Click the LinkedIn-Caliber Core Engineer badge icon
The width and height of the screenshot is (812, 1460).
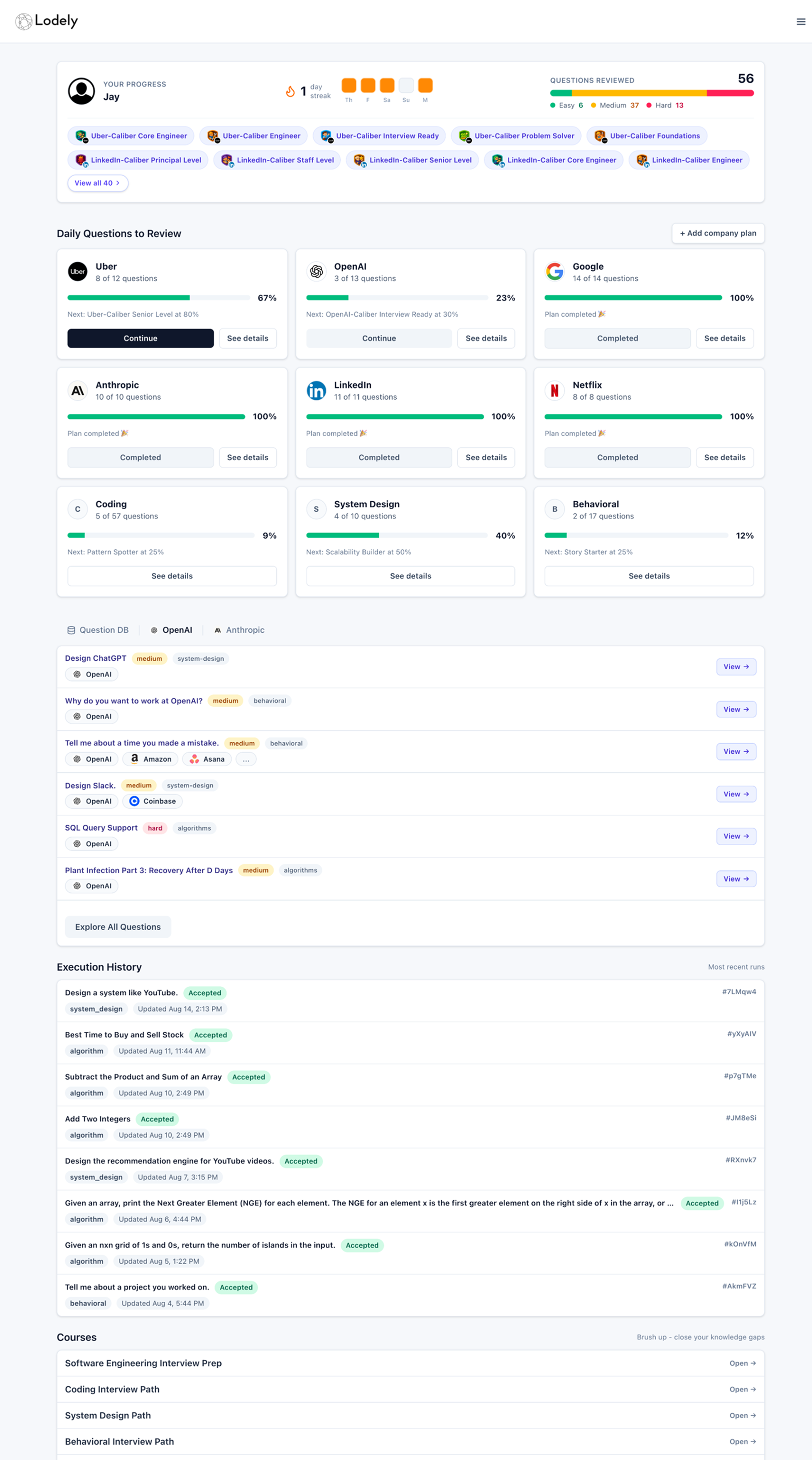point(497,160)
